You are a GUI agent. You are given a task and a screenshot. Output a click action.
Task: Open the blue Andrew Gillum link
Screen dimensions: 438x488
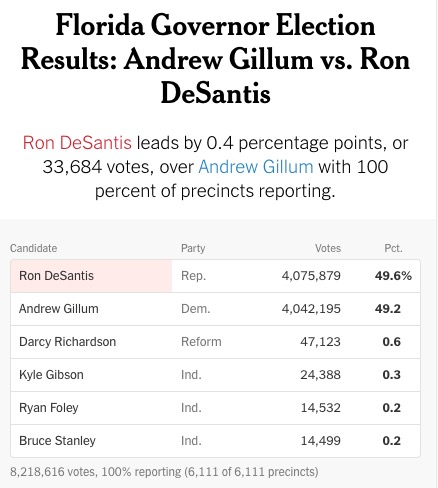point(256,167)
